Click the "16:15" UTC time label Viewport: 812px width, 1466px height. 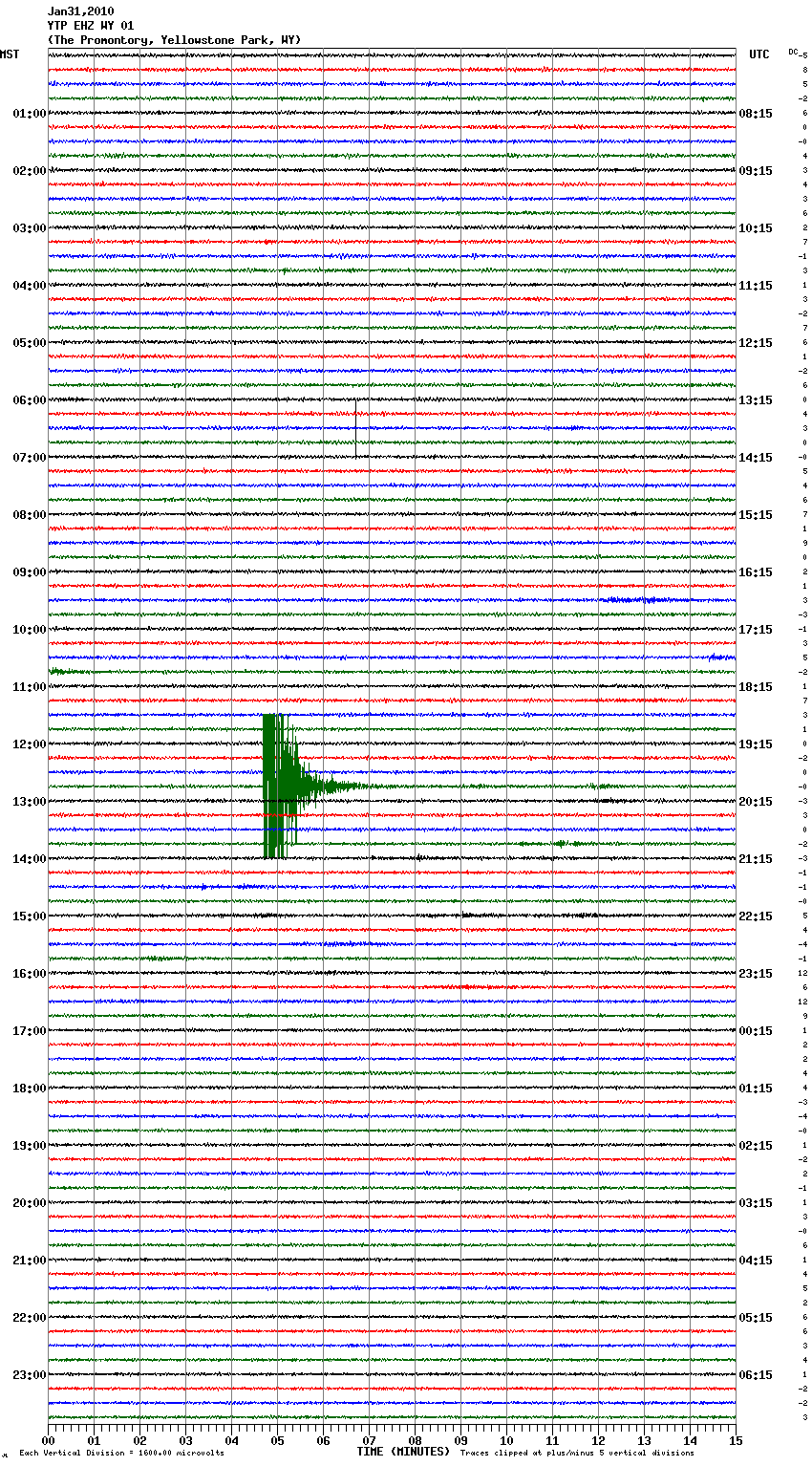pos(756,572)
